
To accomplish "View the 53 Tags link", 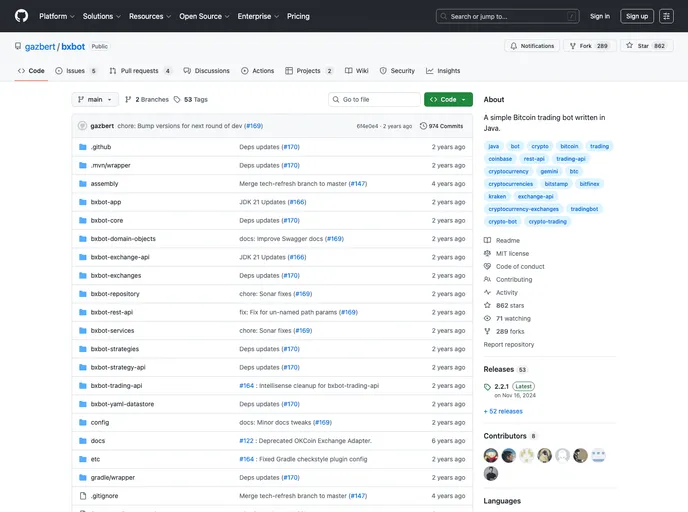I will coord(190,100).
